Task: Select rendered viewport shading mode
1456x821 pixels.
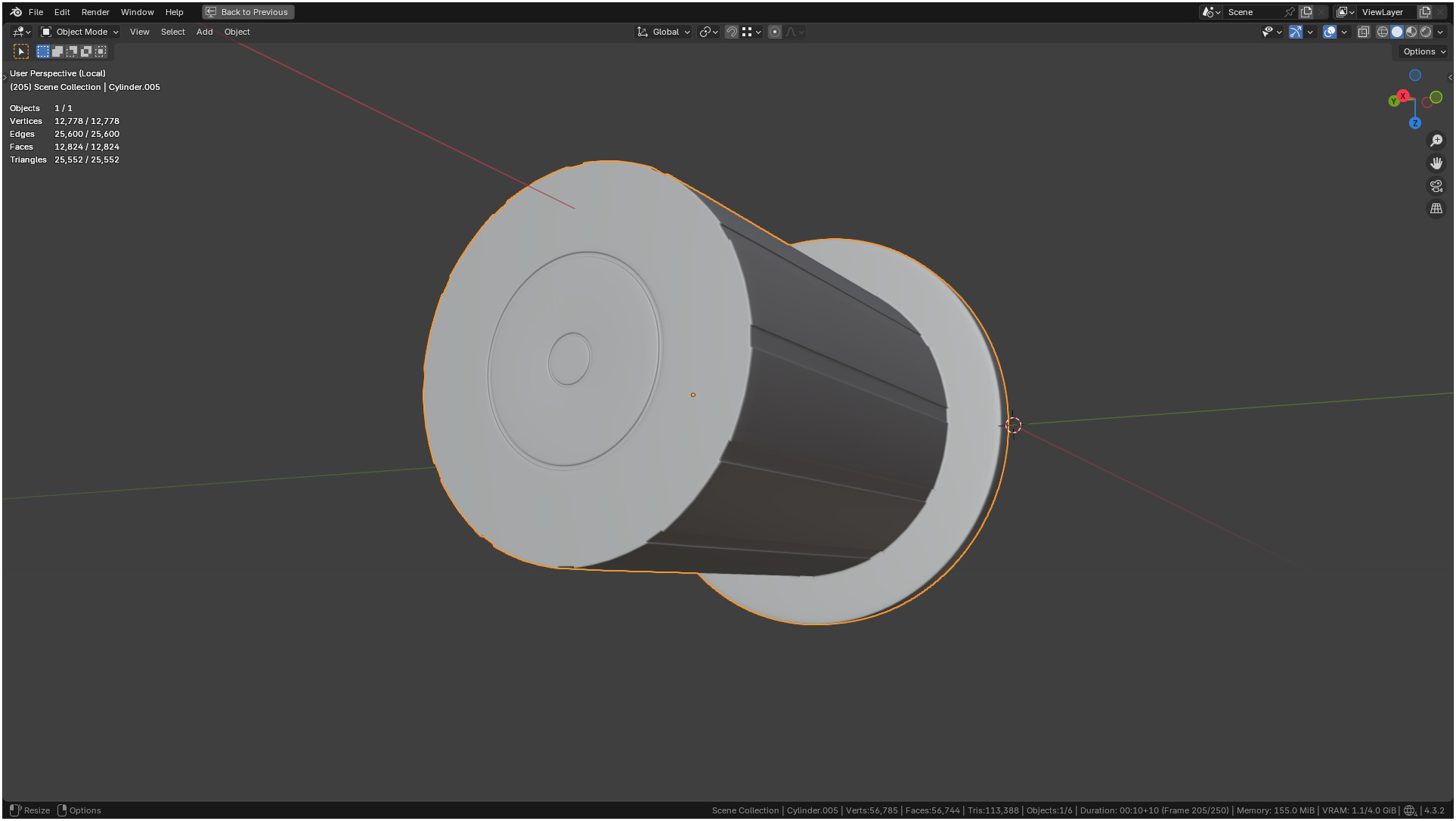Action: (x=1426, y=32)
